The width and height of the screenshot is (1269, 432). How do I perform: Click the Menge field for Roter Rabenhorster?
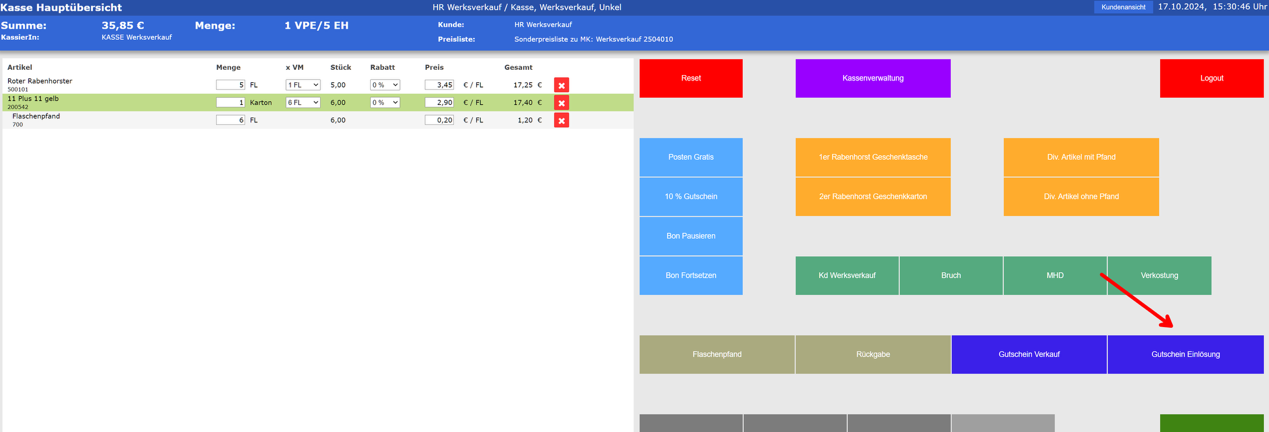(x=230, y=86)
